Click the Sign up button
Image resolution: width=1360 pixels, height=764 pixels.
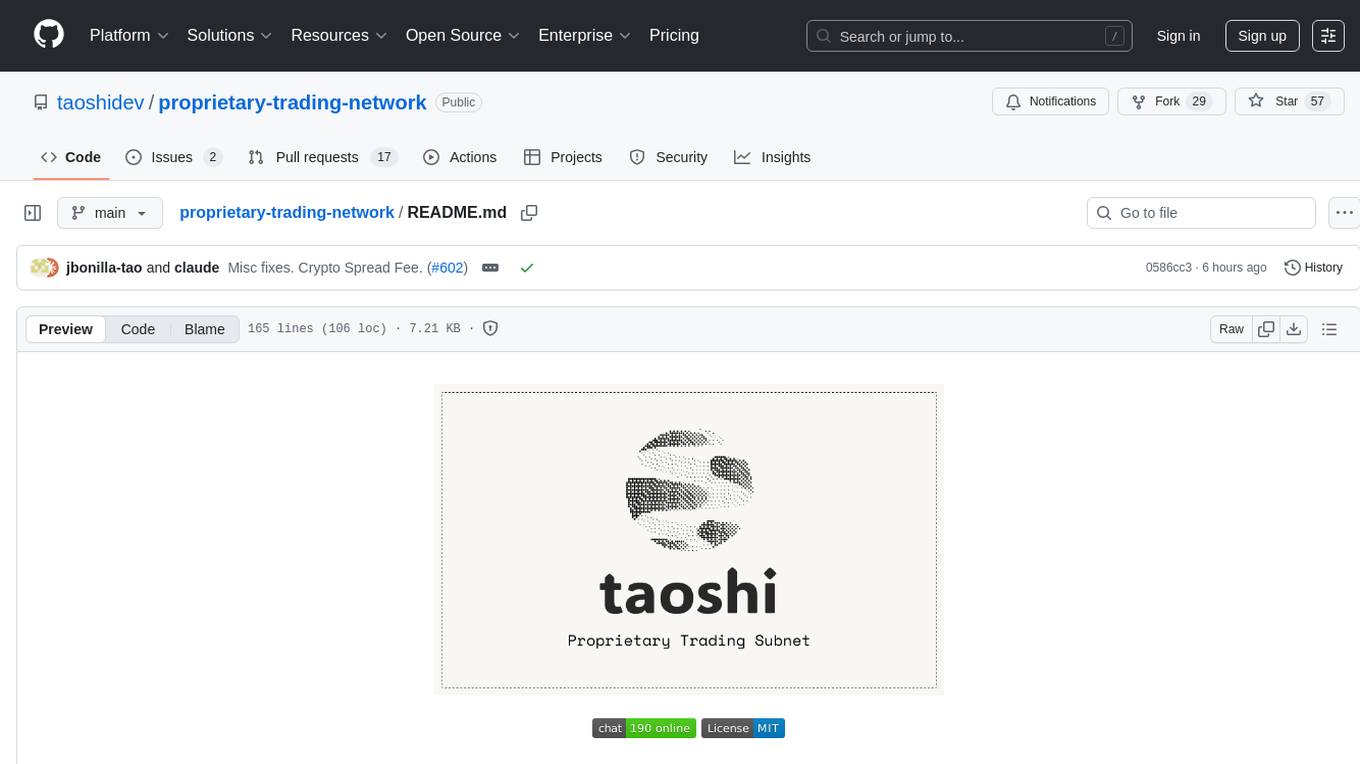point(1262,35)
